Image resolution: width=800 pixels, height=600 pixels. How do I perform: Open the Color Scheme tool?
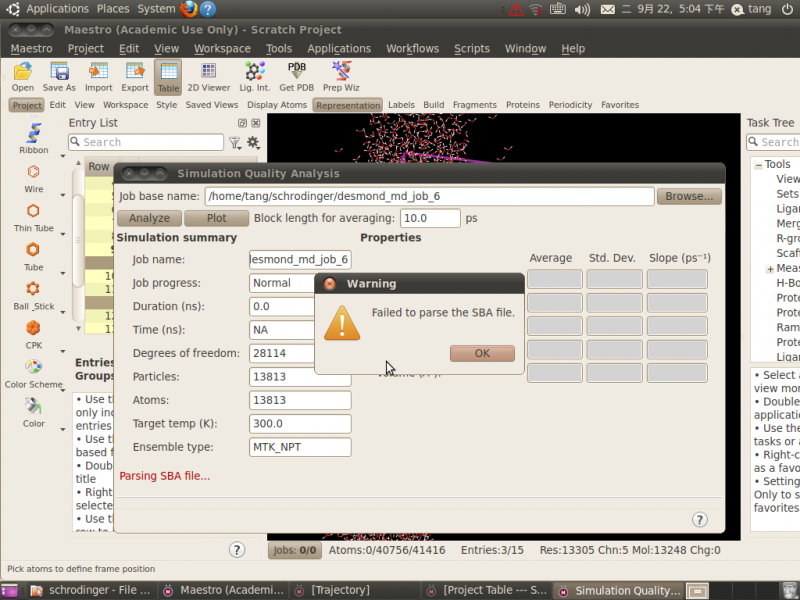click(33, 367)
